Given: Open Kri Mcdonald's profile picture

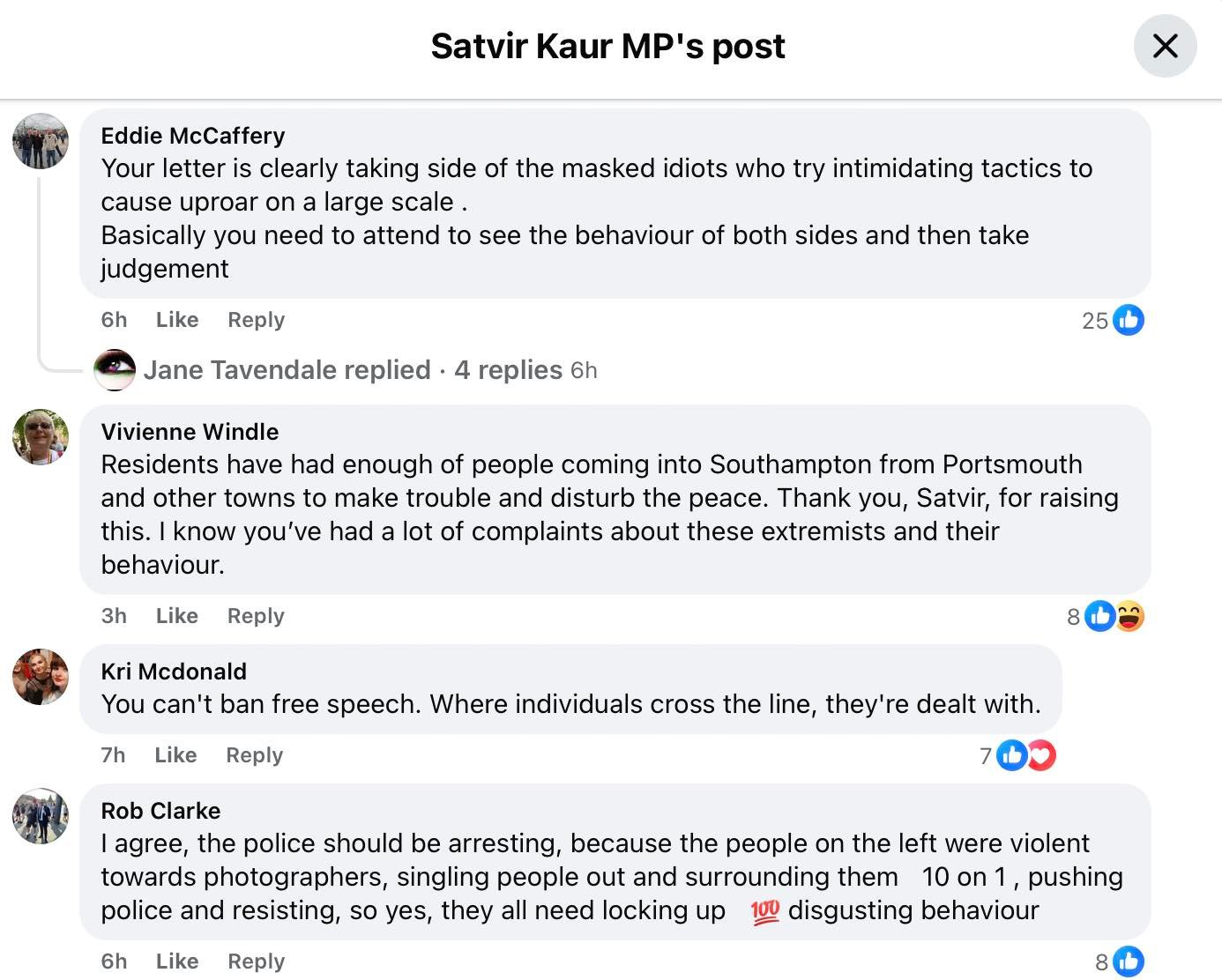Looking at the screenshot, I should point(41,677).
